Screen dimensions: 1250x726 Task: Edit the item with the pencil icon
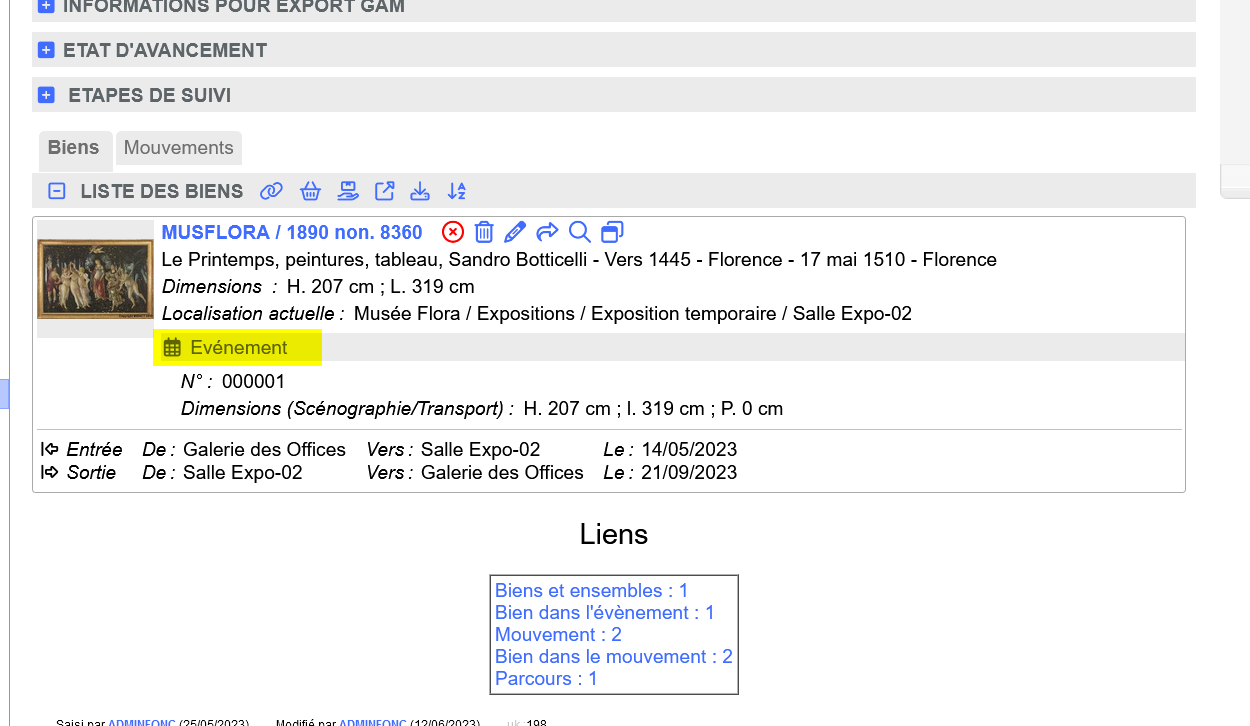coord(515,232)
